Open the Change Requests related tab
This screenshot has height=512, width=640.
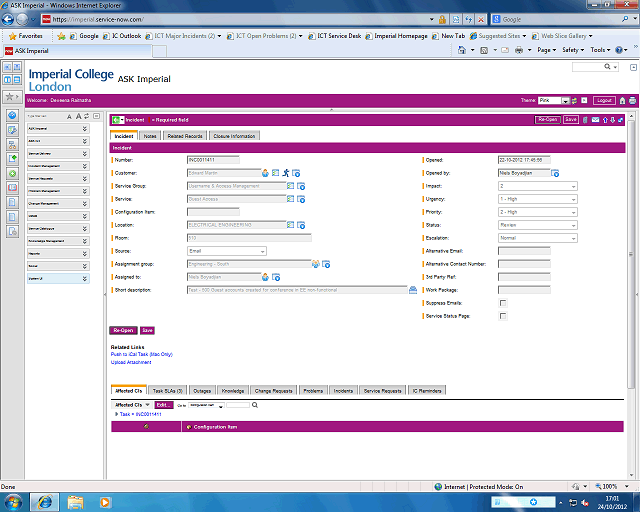[x=274, y=390]
